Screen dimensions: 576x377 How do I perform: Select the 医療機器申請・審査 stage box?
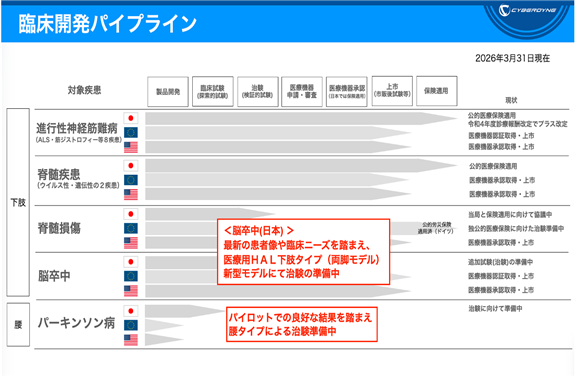point(302,91)
